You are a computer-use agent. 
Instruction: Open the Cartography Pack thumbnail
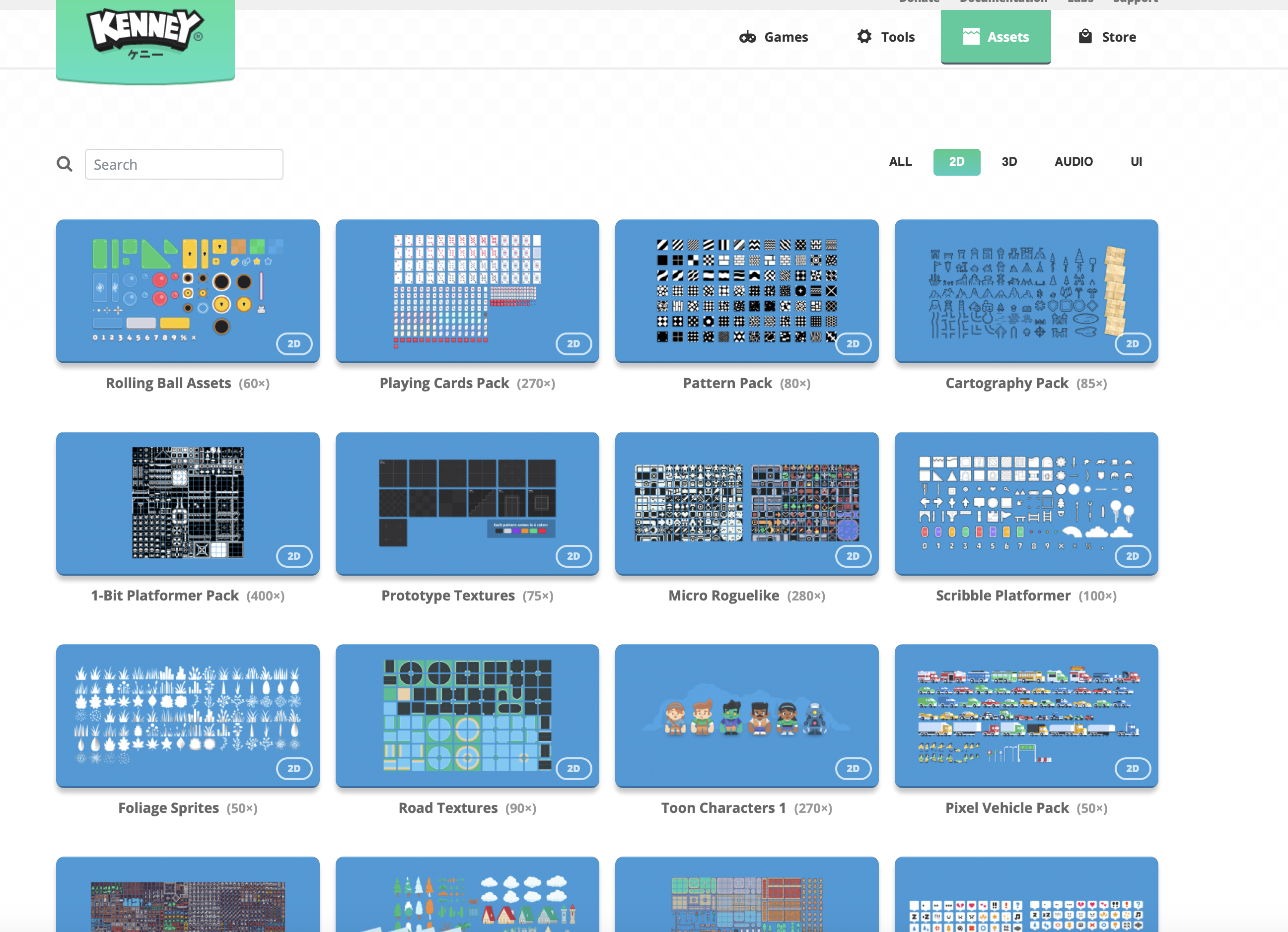pos(1026,291)
